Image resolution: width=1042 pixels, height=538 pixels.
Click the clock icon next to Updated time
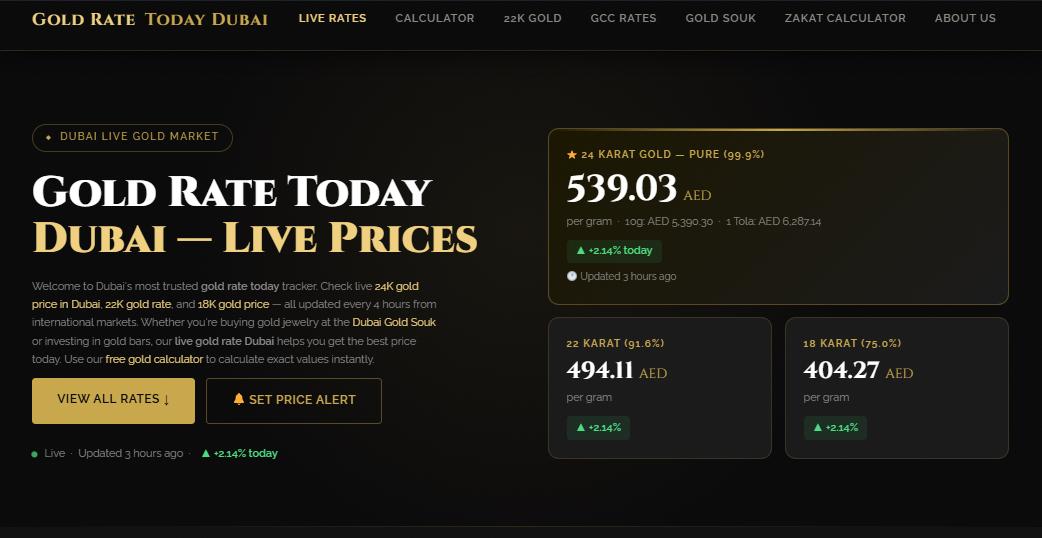click(x=572, y=276)
